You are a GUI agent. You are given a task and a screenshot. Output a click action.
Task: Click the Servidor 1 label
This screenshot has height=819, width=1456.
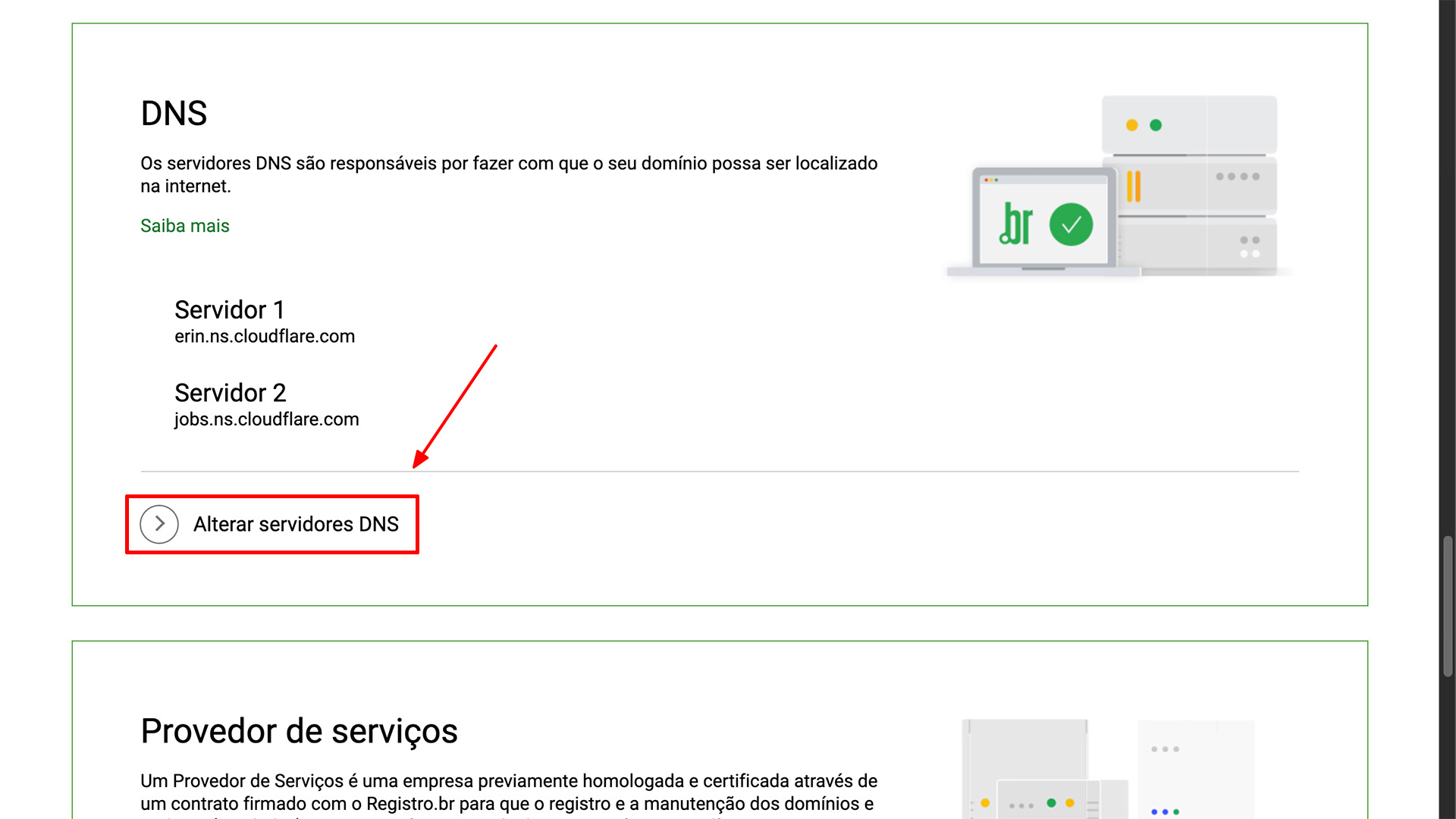coord(230,309)
